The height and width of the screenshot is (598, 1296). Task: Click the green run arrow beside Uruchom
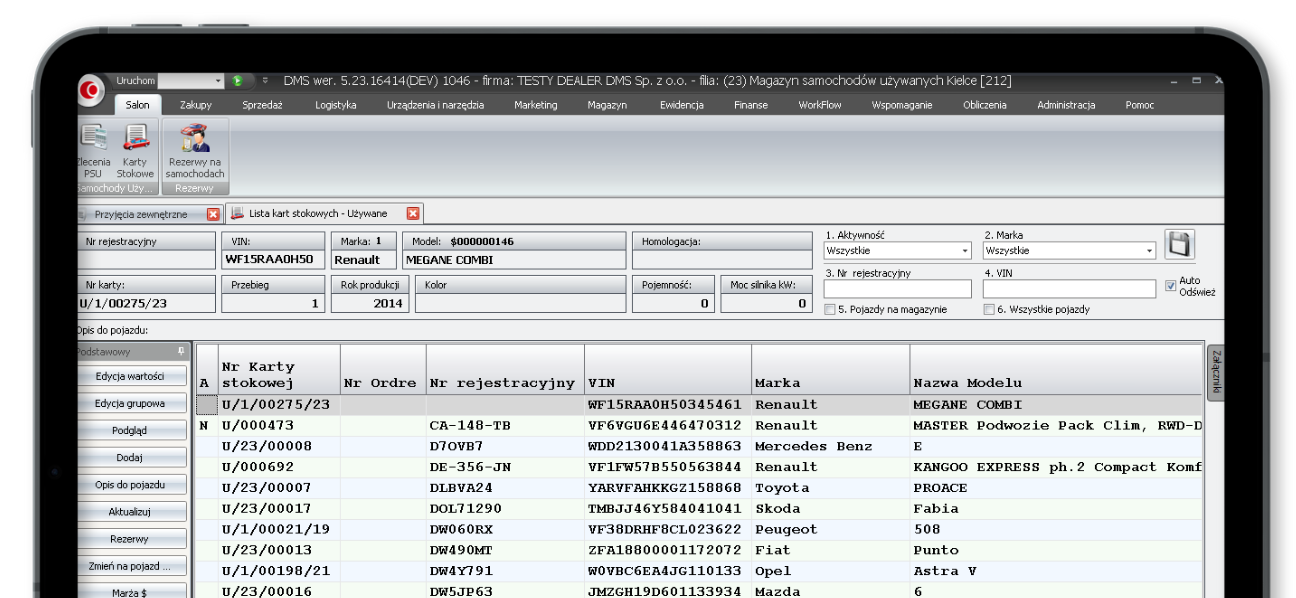pyautogui.click(x=237, y=80)
